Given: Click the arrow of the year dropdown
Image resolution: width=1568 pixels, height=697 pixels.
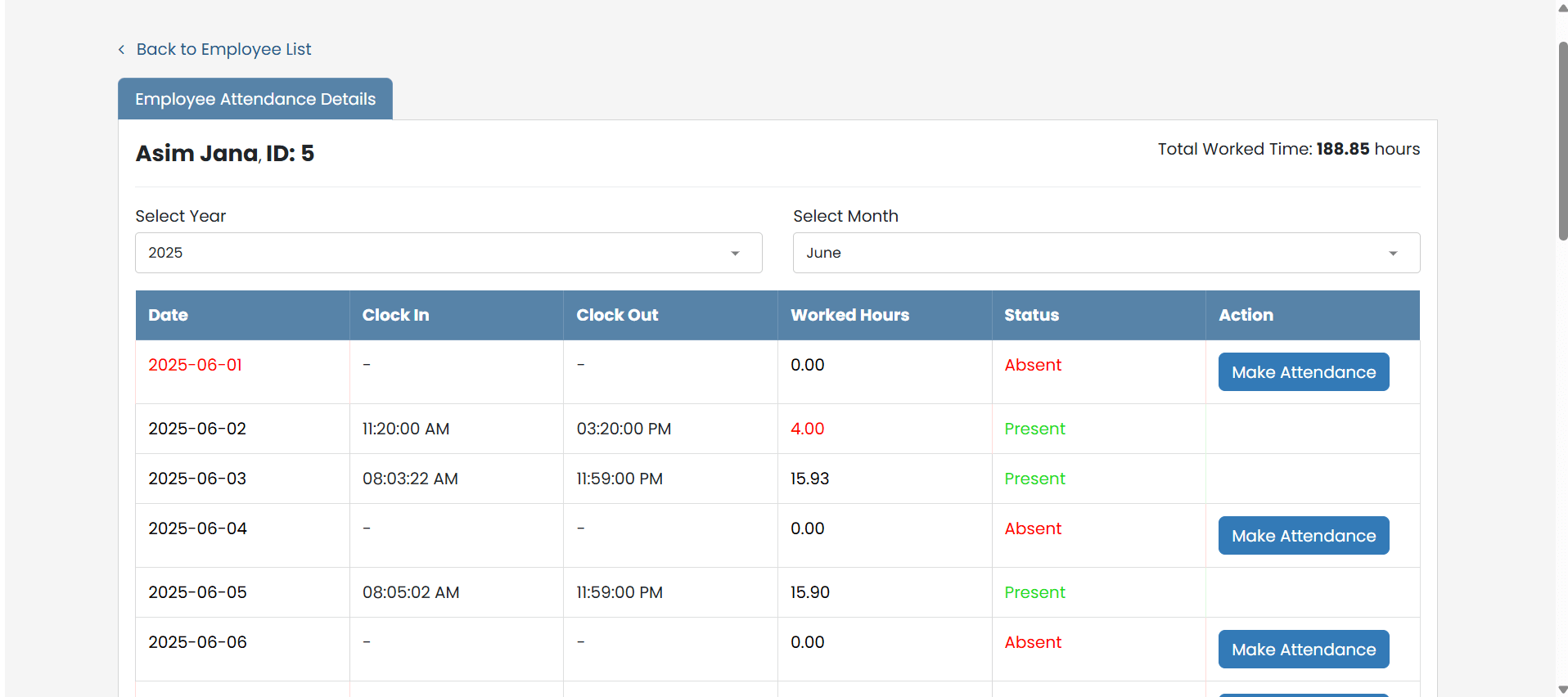Looking at the screenshot, I should [735, 254].
